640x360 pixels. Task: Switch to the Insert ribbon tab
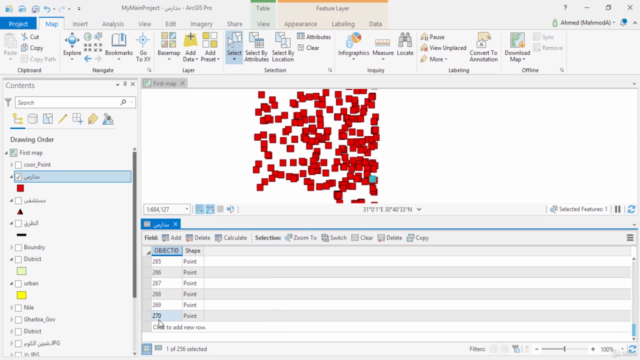pos(80,24)
